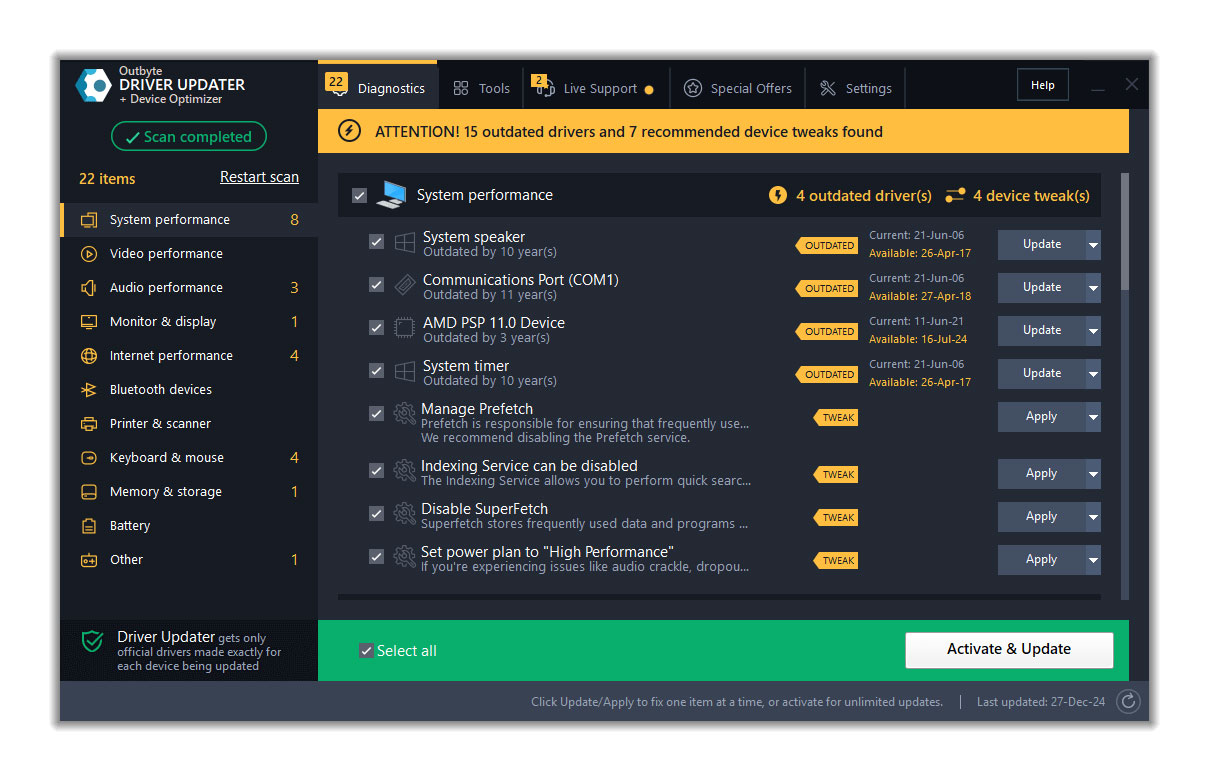Click the gear icon beside Indexing Service
This screenshot has height=781, width=1209.
[405, 471]
